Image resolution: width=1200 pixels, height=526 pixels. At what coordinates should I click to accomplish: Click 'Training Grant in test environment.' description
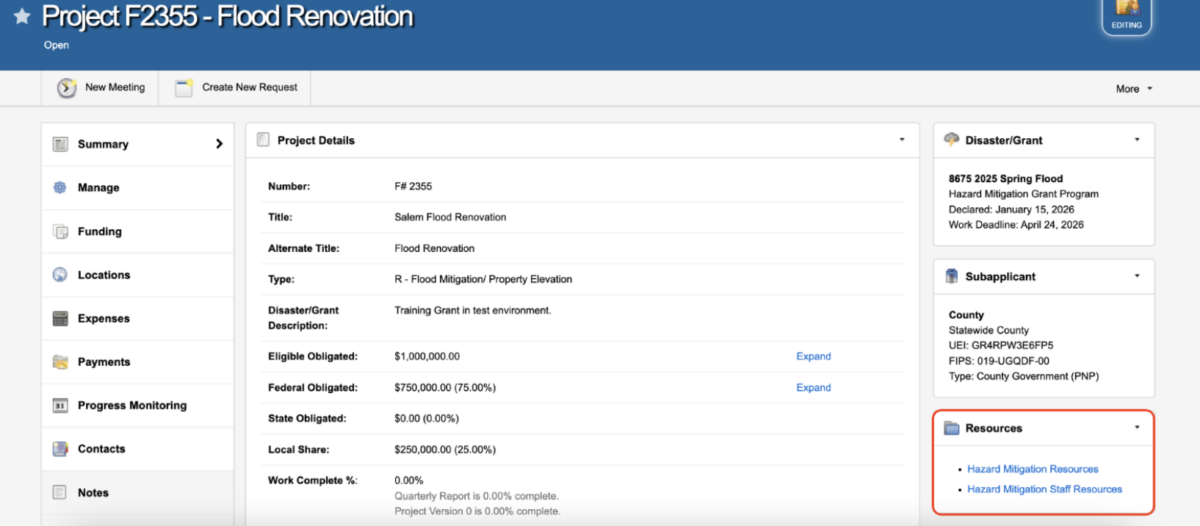(x=473, y=310)
